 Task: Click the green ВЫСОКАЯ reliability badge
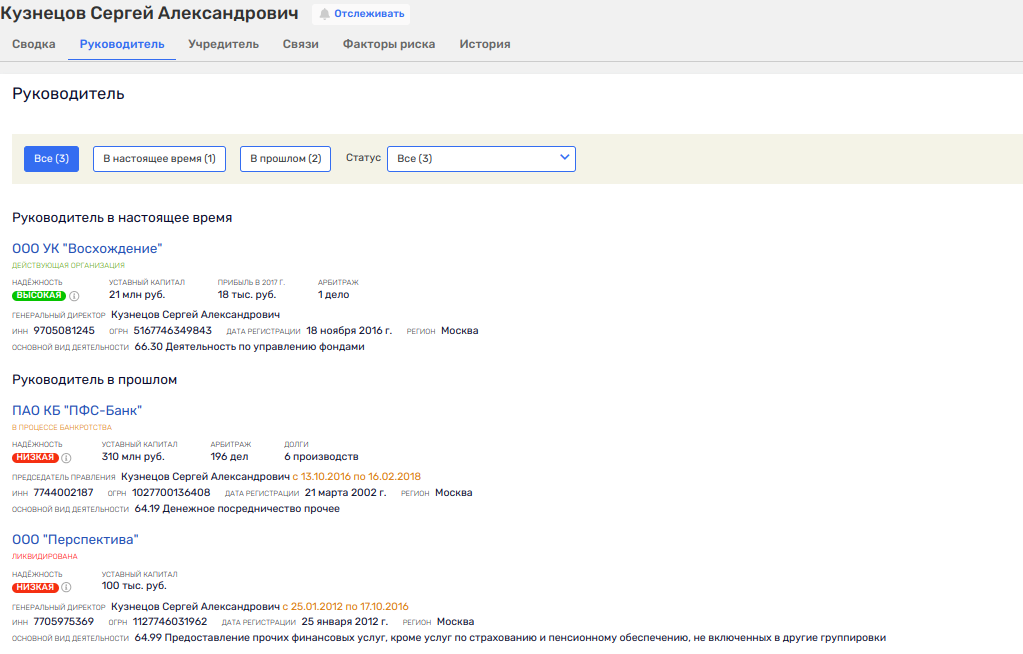coord(39,296)
